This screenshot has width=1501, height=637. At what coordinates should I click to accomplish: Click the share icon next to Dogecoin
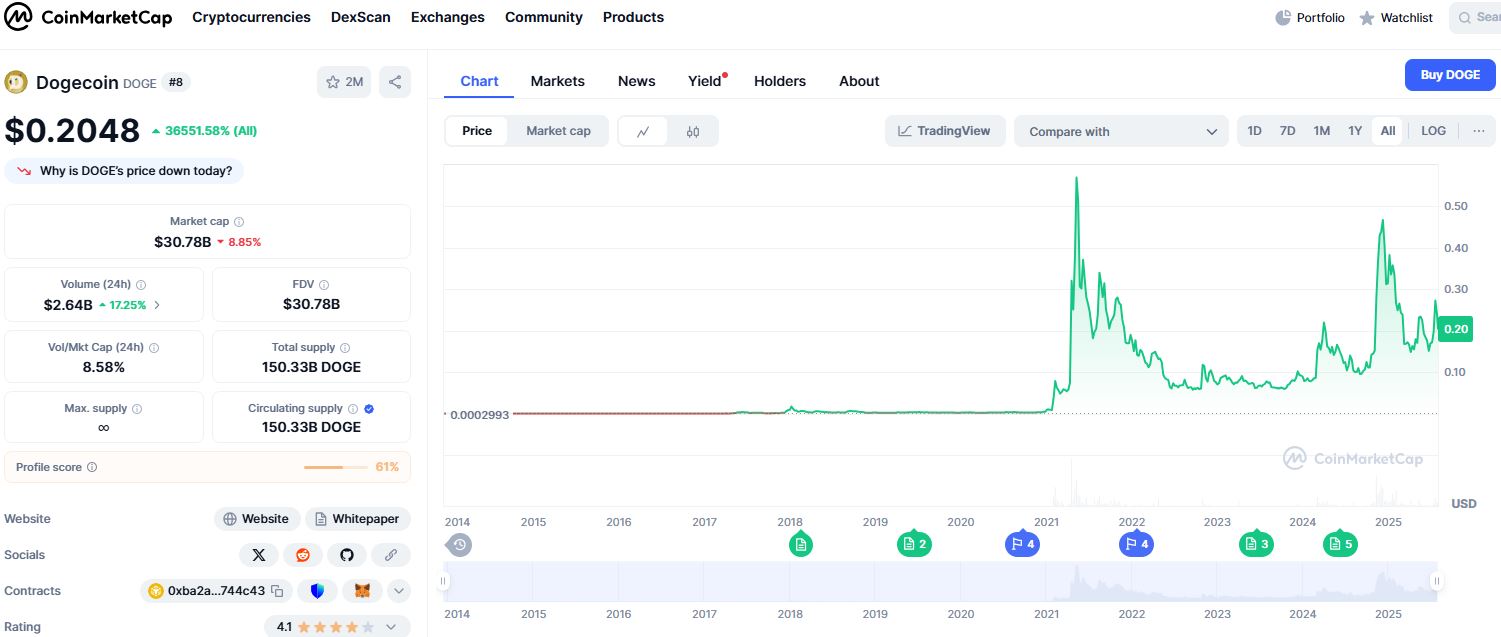[x=395, y=82]
